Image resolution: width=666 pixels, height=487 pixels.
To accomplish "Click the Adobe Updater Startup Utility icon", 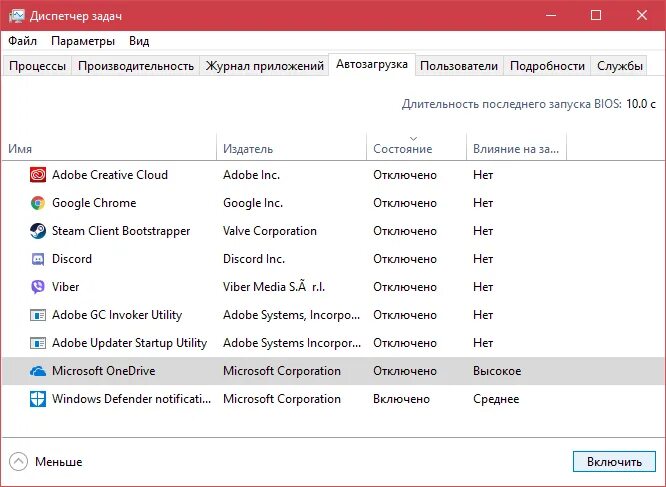I will point(38,343).
